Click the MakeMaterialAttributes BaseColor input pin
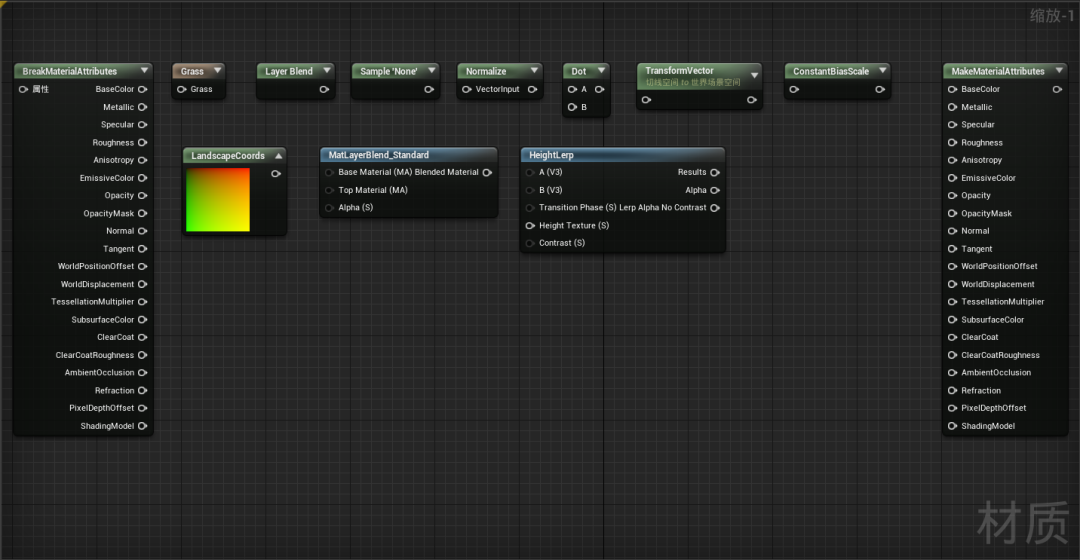The height and width of the screenshot is (560, 1080). (953, 89)
